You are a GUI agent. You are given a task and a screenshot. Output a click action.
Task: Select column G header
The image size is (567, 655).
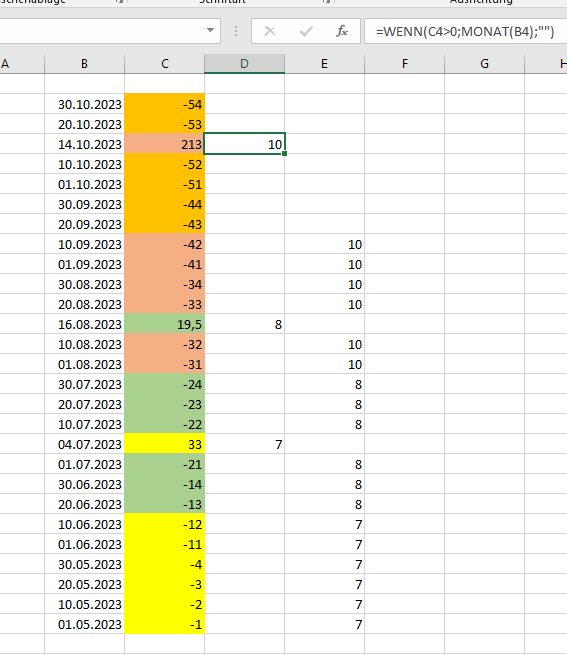[484, 63]
